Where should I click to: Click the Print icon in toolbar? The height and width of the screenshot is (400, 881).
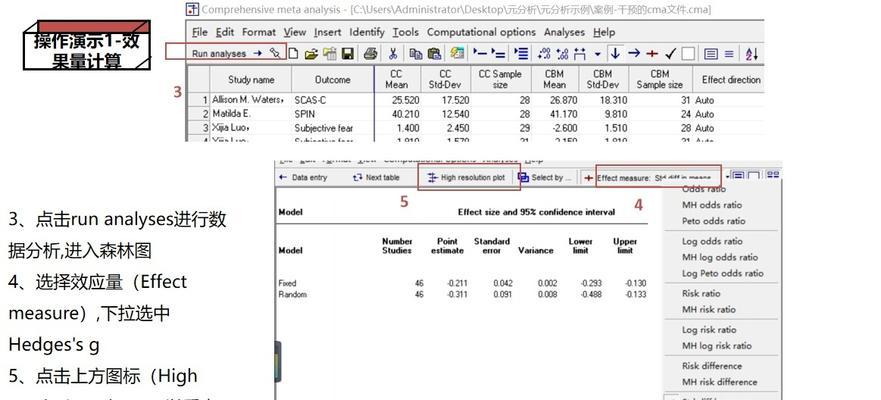pos(370,54)
